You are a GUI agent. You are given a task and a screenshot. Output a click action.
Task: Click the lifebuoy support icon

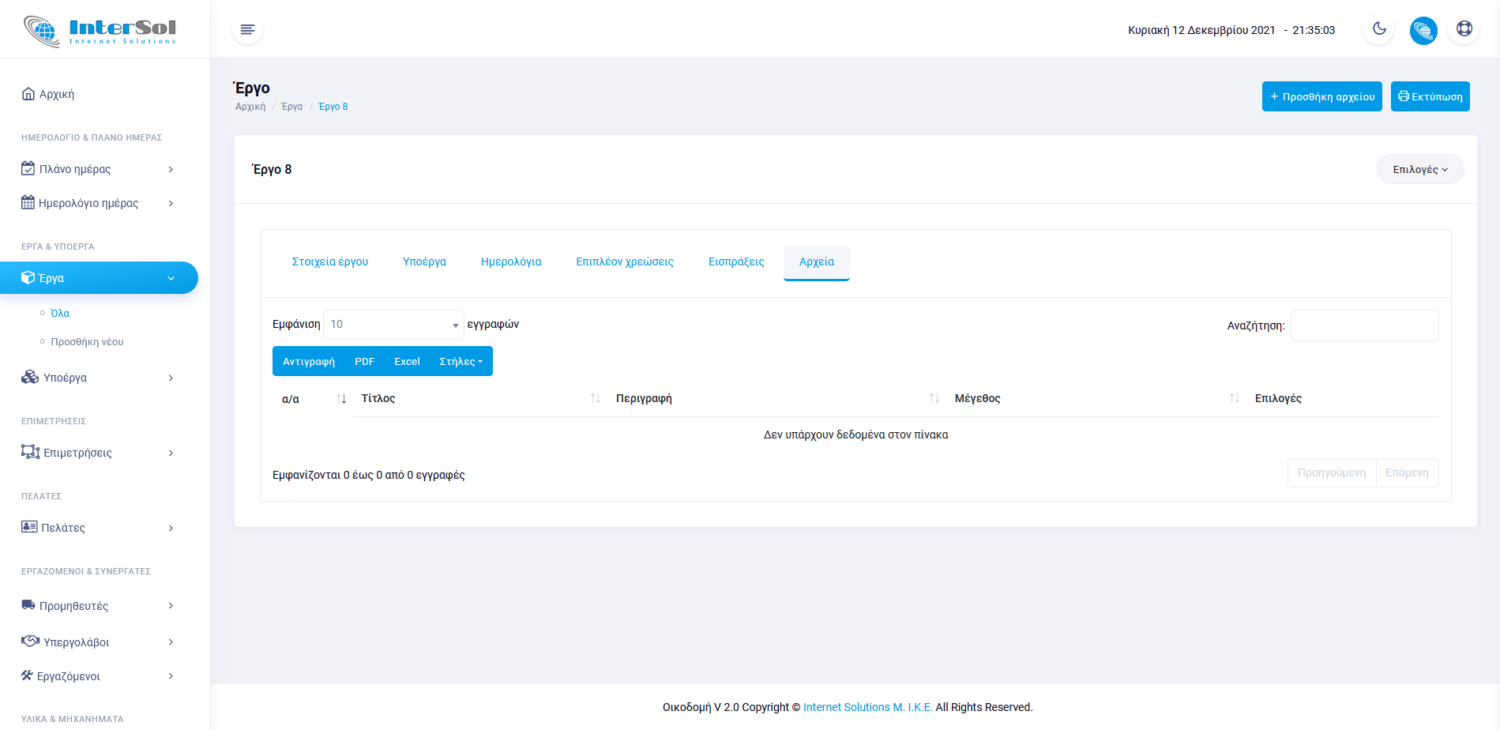coord(1464,29)
